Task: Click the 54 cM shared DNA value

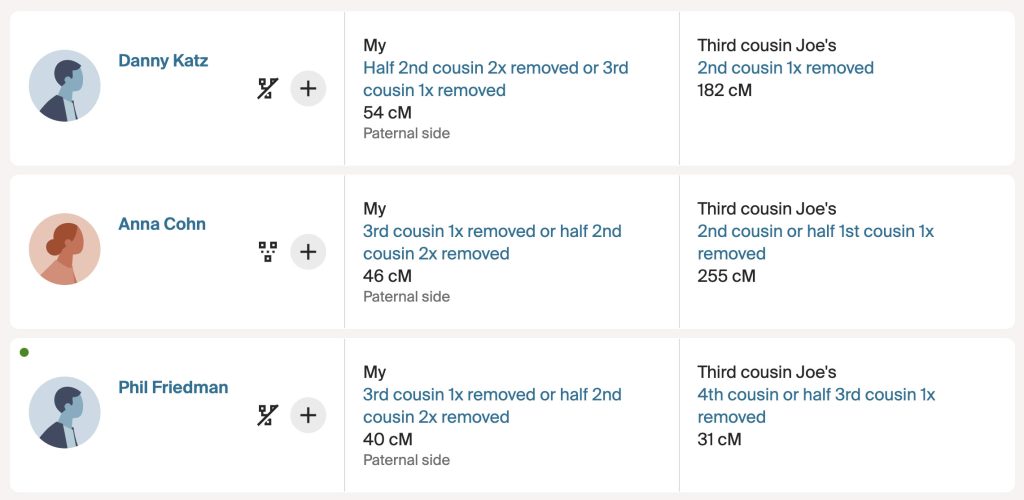Action: coord(387,112)
